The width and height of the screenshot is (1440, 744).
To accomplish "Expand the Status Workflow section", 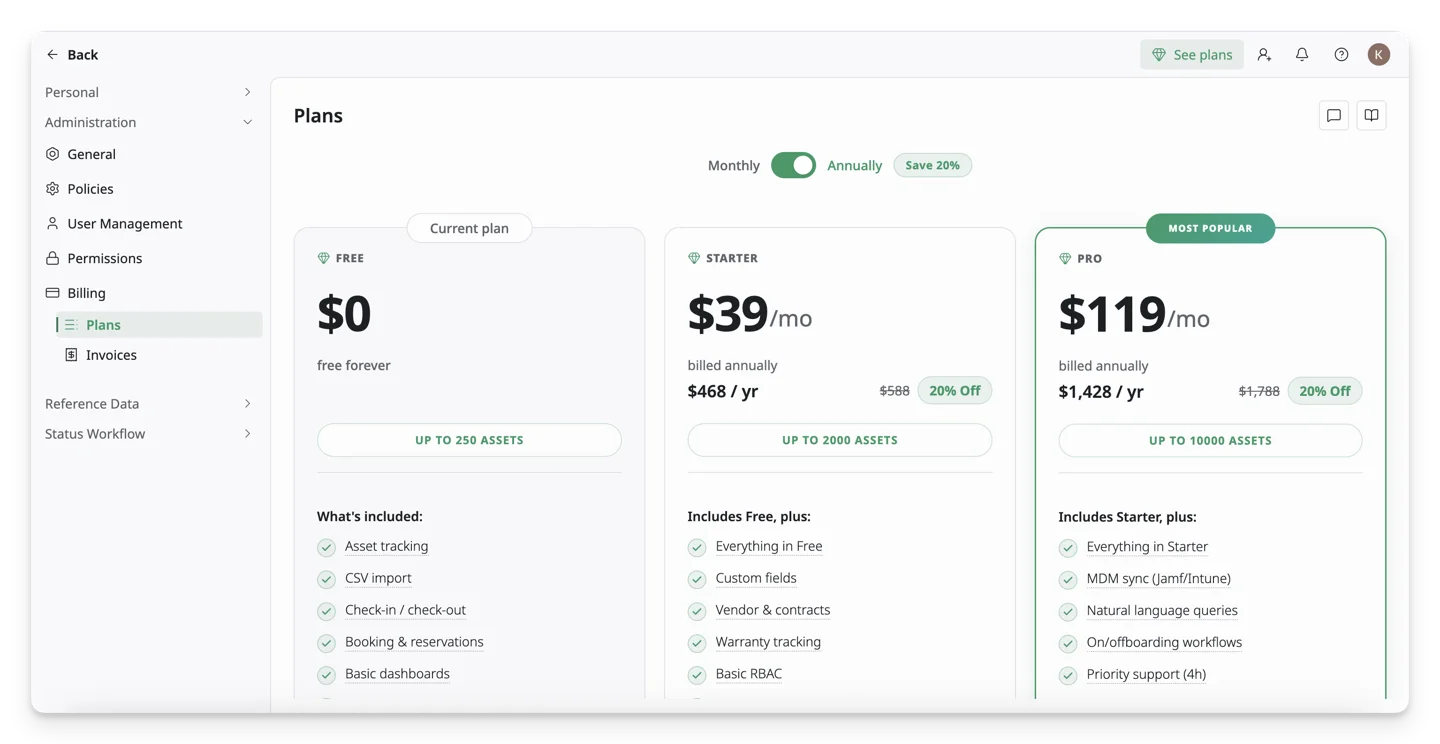I will pos(149,434).
